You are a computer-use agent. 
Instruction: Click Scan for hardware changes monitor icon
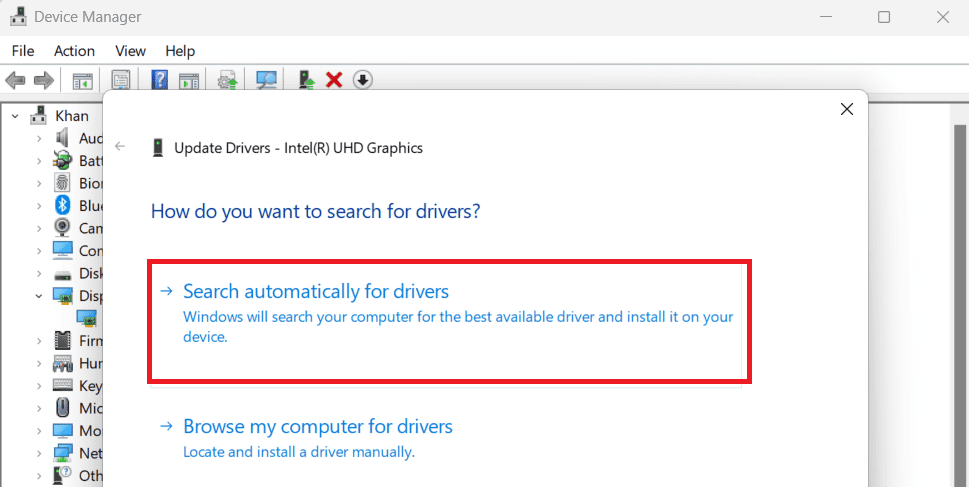click(x=266, y=80)
